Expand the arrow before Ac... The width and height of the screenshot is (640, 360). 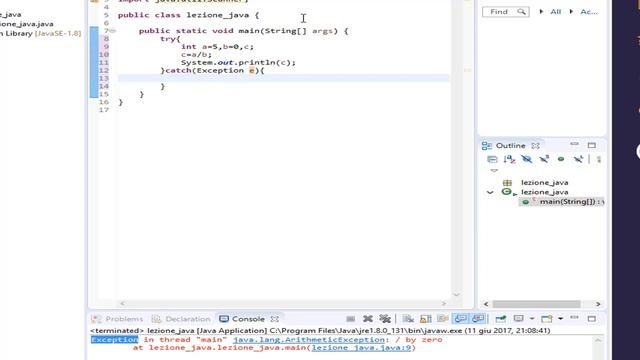pyautogui.click(x=571, y=12)
